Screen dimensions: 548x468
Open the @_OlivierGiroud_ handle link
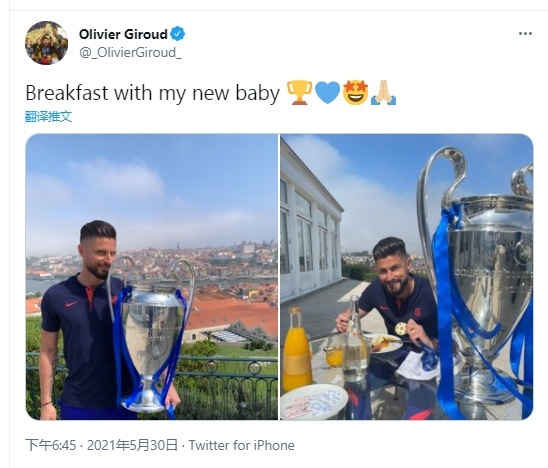[131, 52]
